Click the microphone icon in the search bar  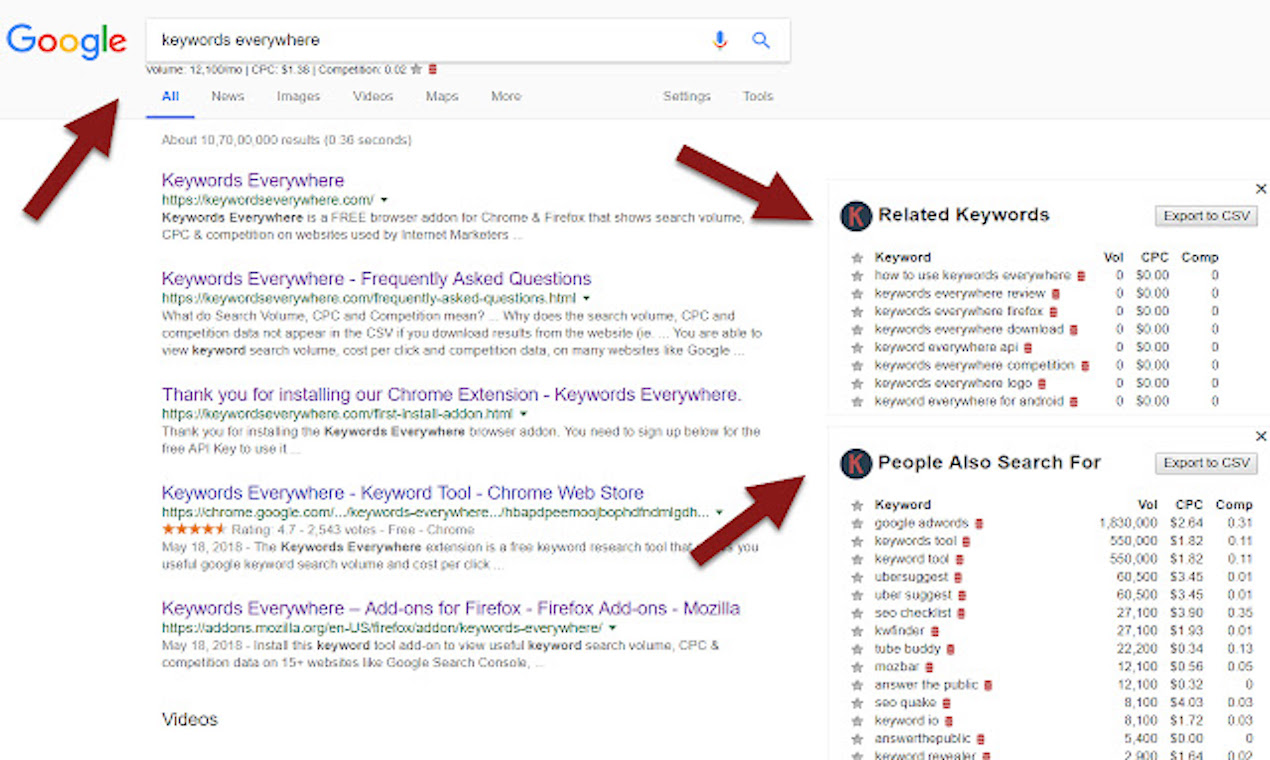tap(720, 40)
